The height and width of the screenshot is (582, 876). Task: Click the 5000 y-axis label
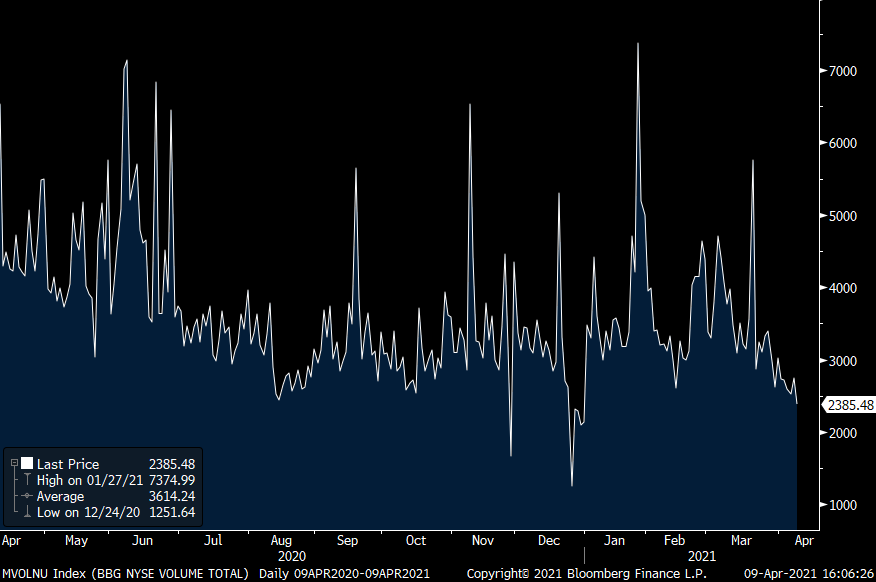coord(843,216)
